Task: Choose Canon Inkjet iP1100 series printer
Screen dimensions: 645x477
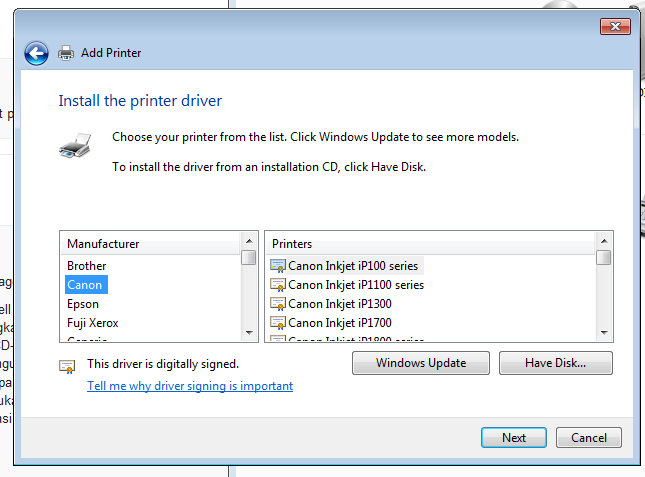Action: tap(356, 285)
